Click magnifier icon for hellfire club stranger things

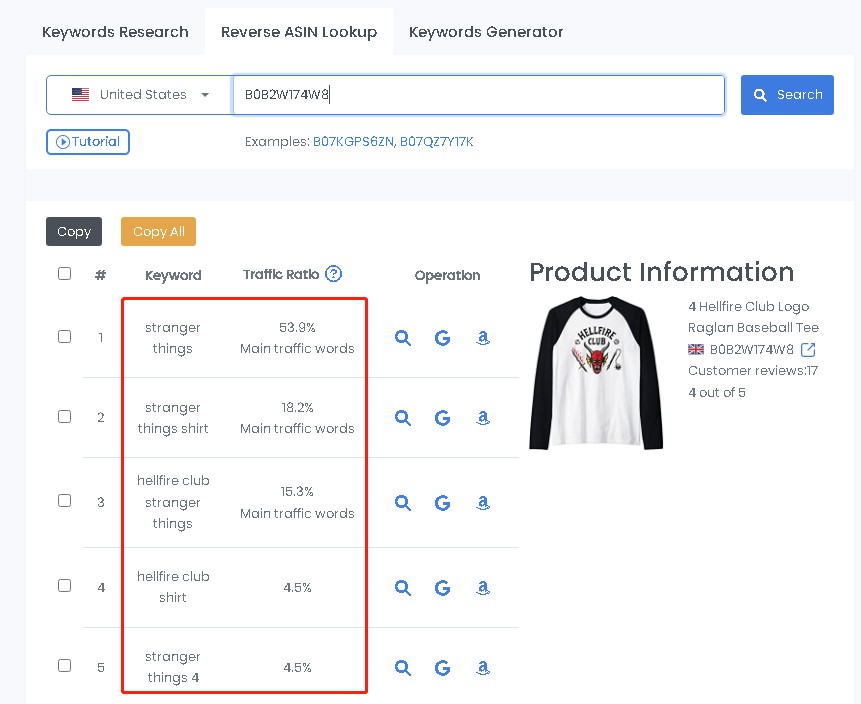402,502
